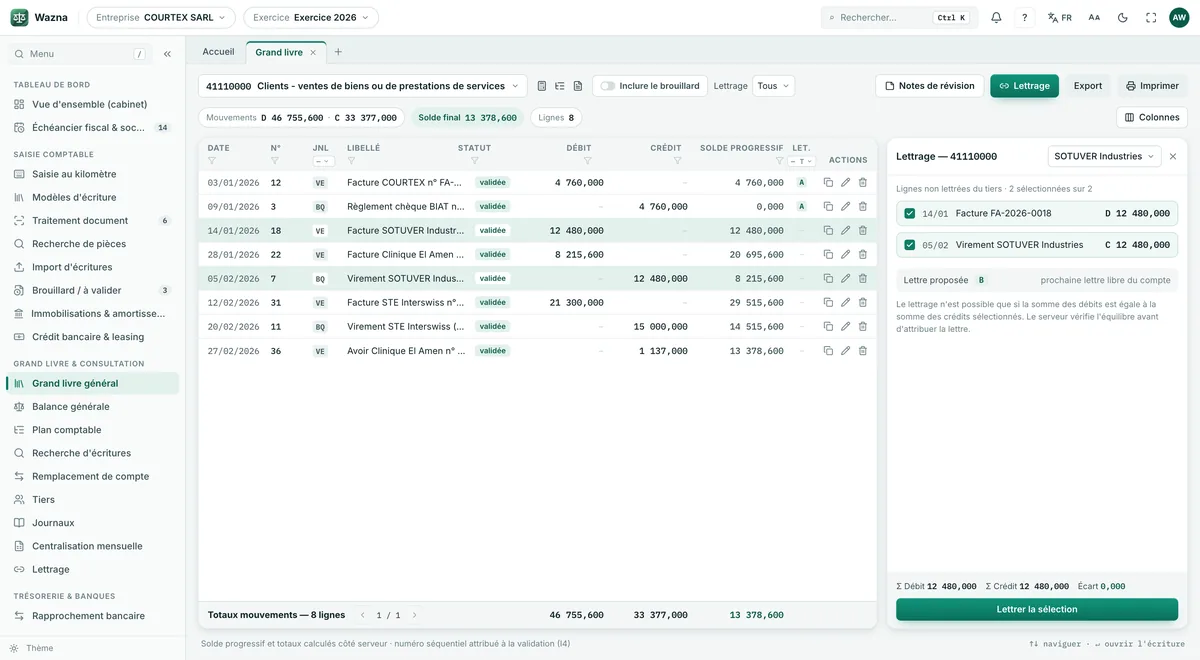Image resolution: width=1200 pixels, height=660 pixels.
Task: Add a new tab with plus icon
Action: tap(338, 52)
